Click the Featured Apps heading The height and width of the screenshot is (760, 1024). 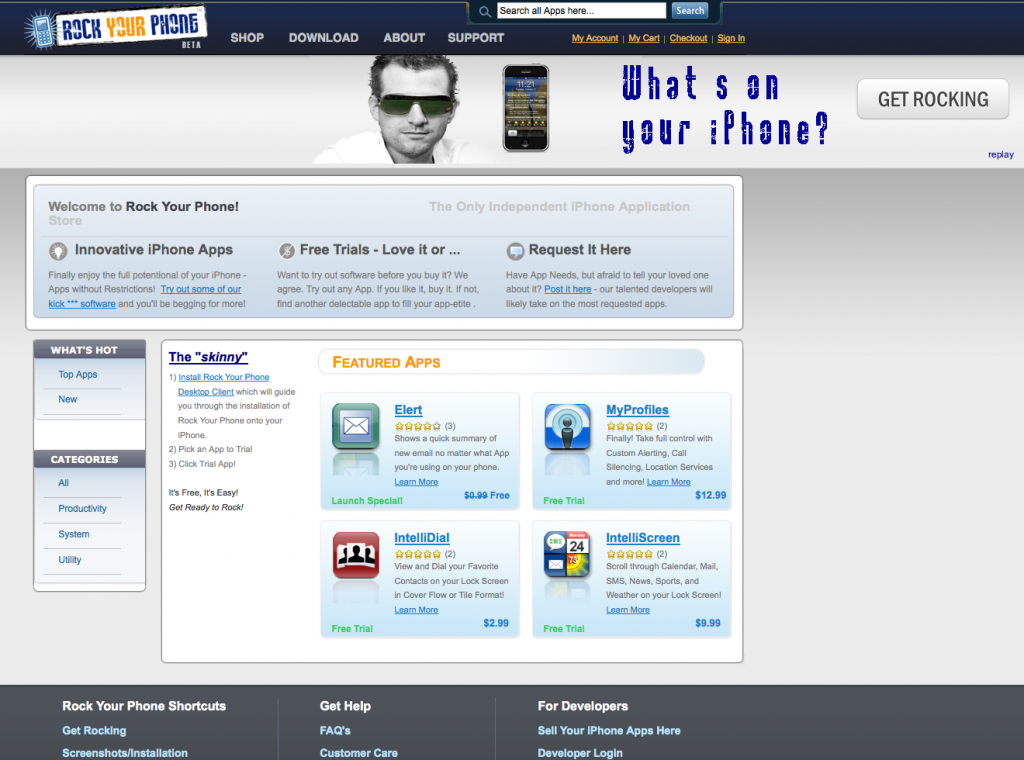386,362
